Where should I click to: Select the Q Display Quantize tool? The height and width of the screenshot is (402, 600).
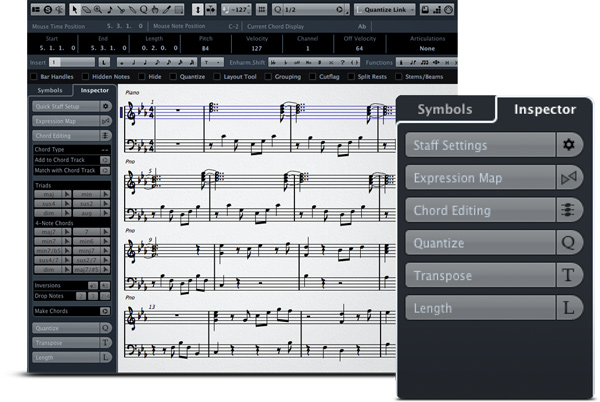[143, 10]
